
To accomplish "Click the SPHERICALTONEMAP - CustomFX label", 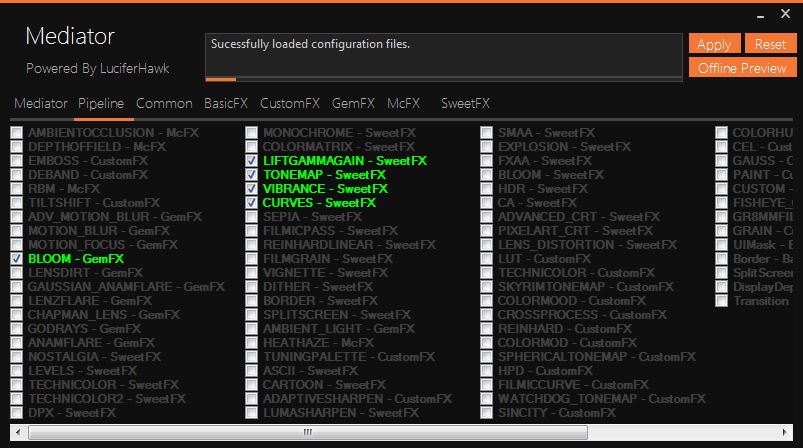I will pos(597,357).
